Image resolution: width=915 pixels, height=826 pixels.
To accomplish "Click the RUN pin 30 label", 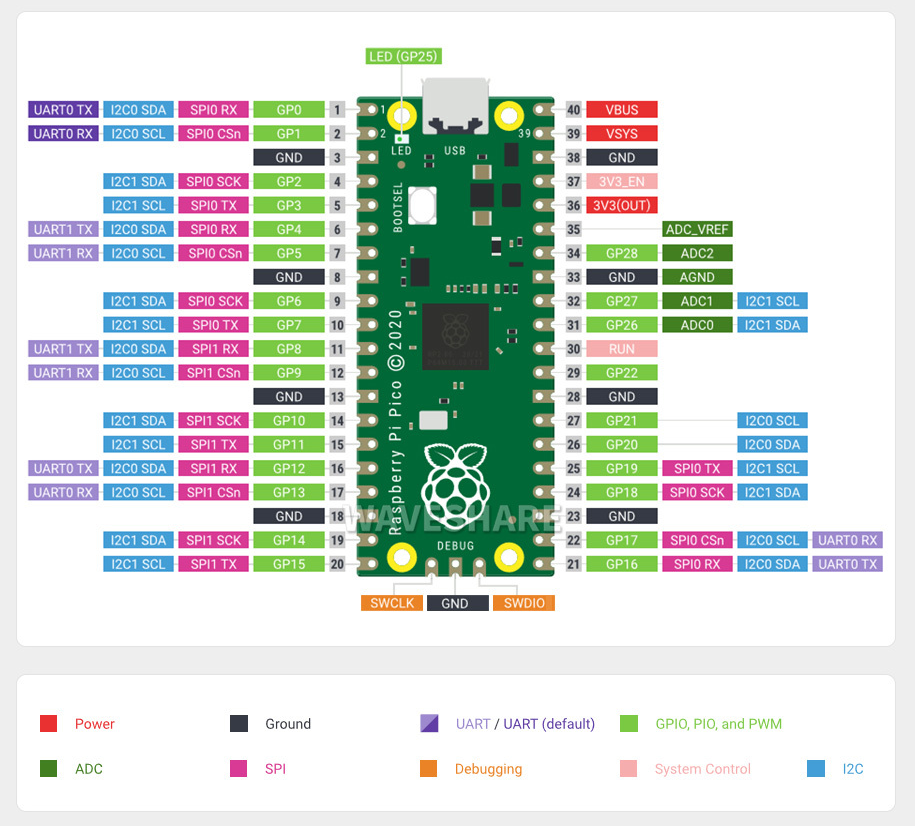I will [x=621, y=349].
